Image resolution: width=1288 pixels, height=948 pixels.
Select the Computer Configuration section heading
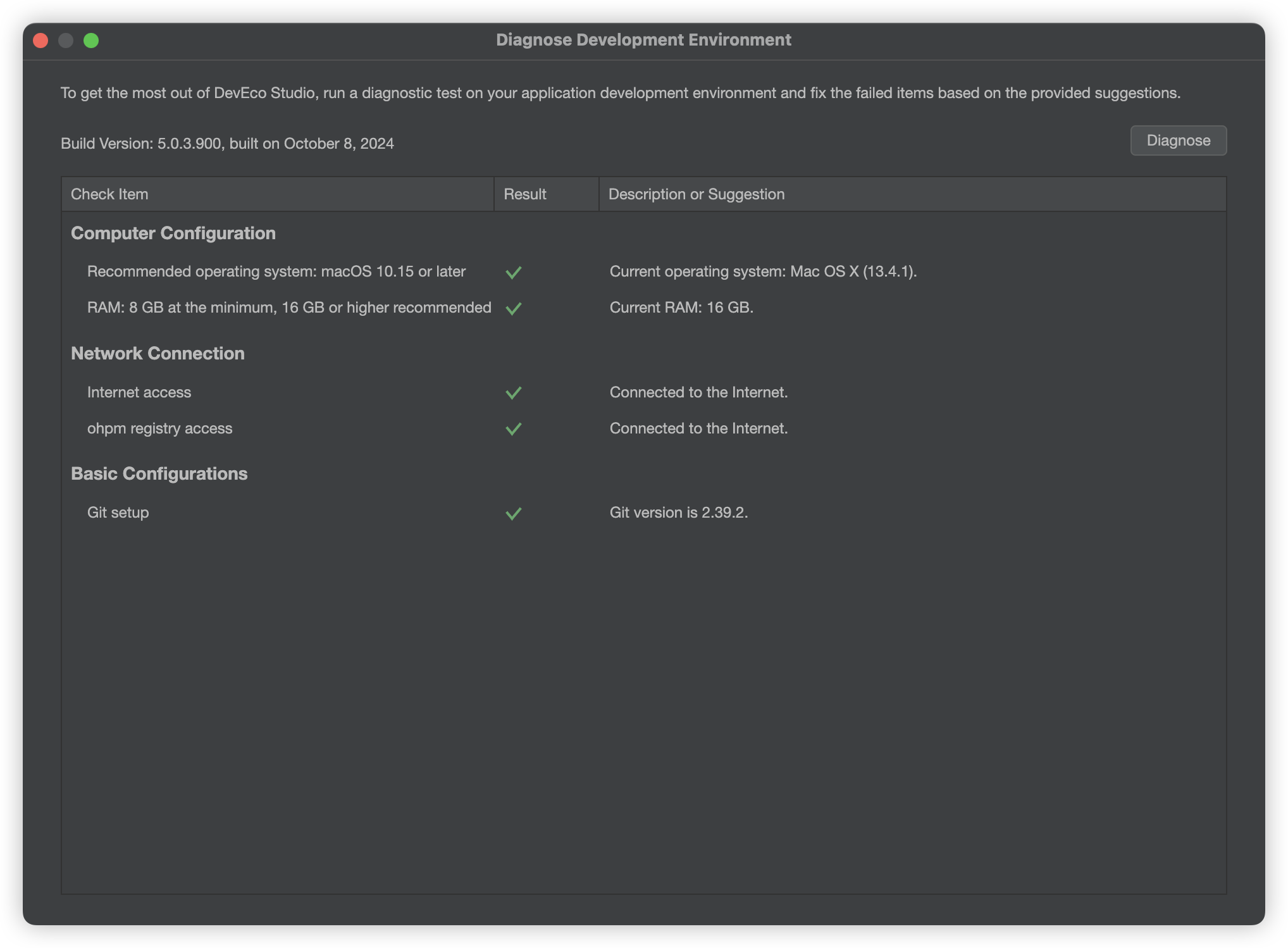point(173,234)
